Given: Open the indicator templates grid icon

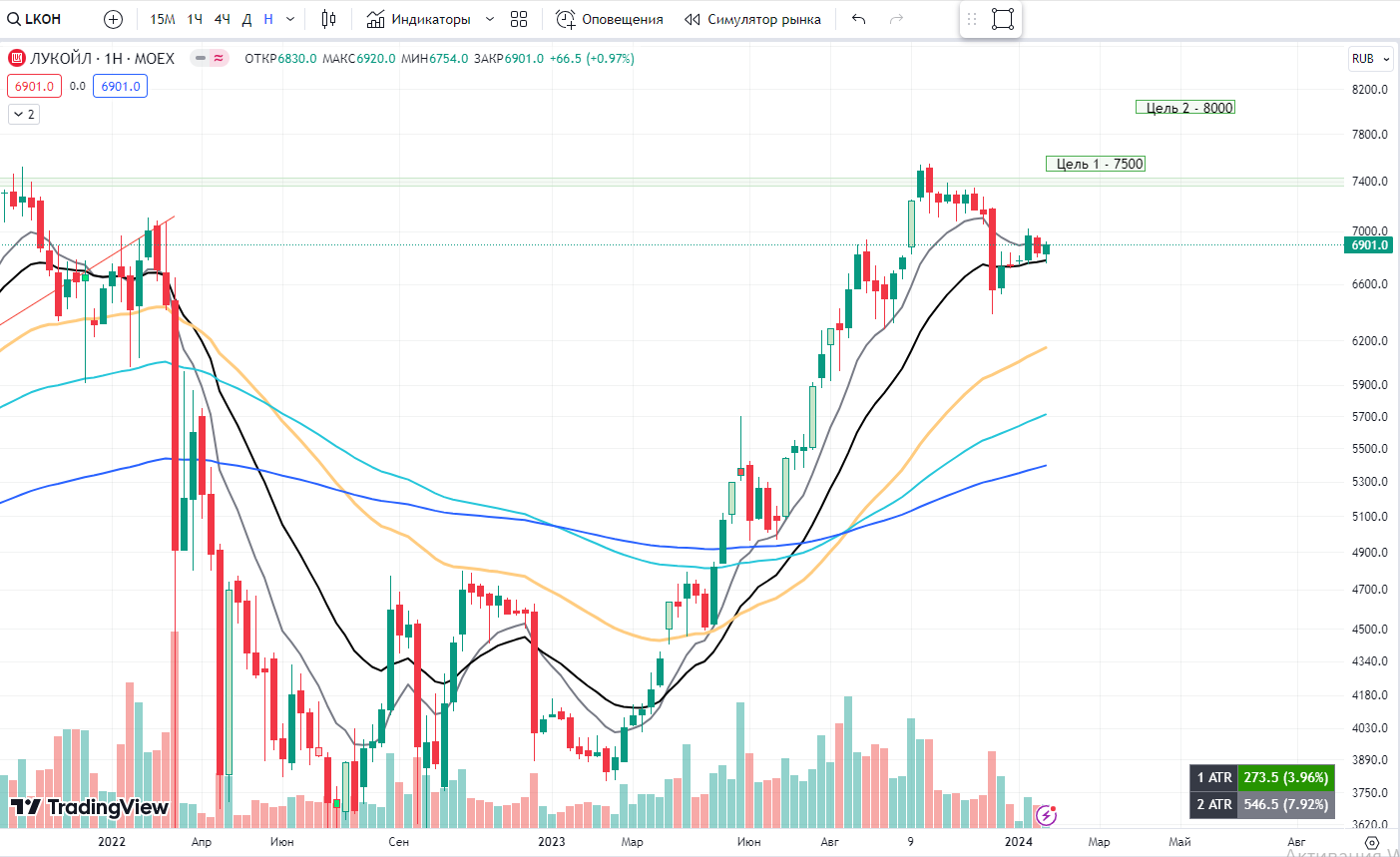Looking at the screenshot, I should (x=519, y=19).
